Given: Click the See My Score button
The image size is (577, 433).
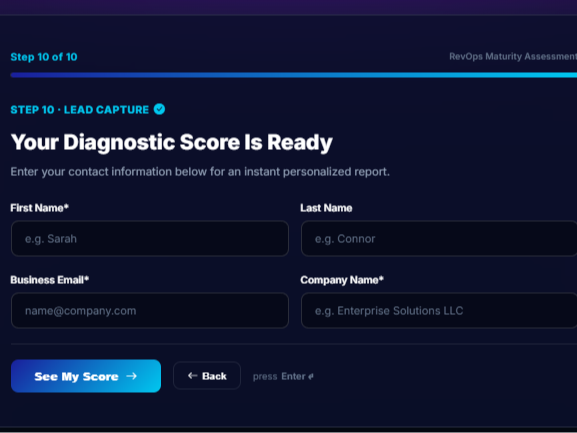Looking at the screenshot, I should [86, 376].
